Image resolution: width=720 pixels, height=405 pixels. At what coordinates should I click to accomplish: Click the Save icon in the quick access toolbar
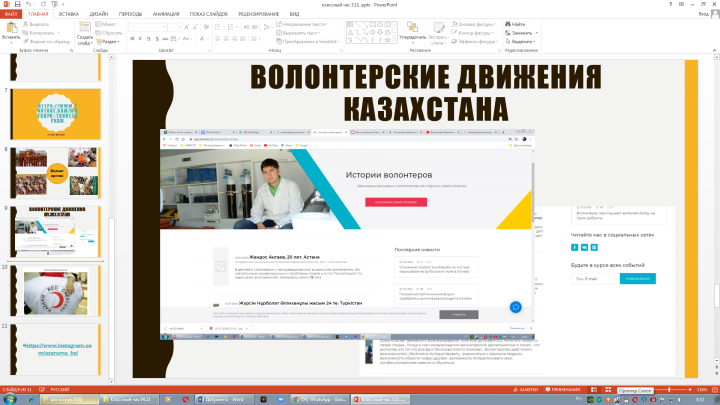17,4
